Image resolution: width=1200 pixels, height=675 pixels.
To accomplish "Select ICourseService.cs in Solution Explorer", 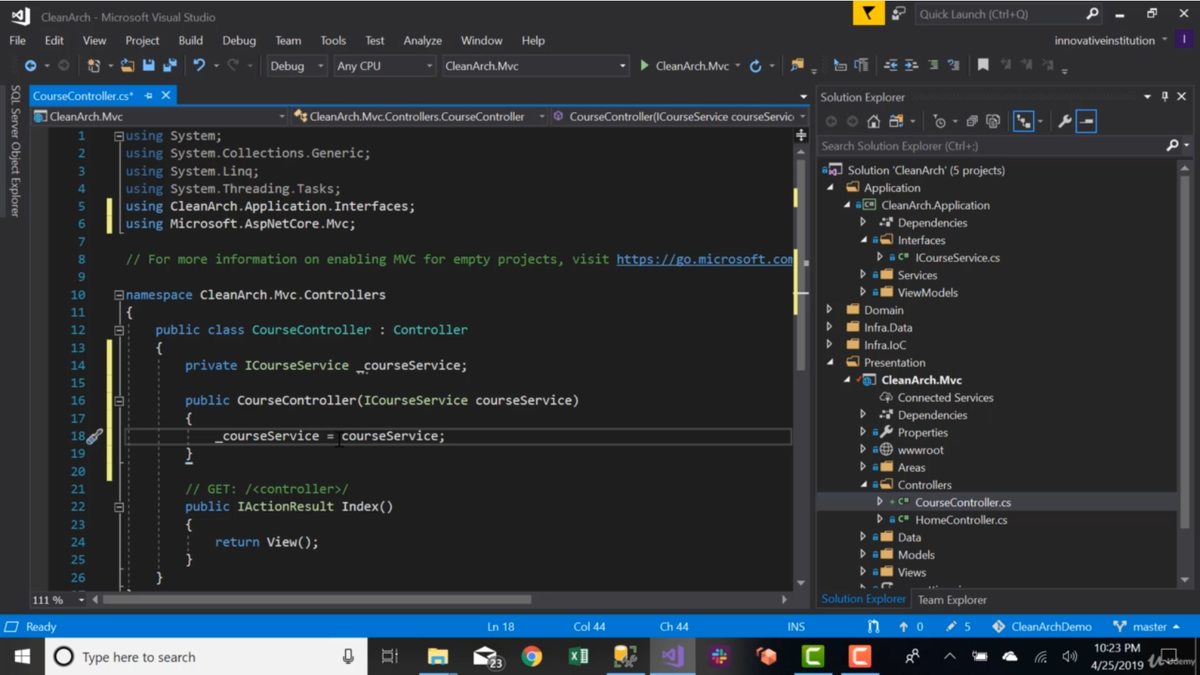I will 957,258.
